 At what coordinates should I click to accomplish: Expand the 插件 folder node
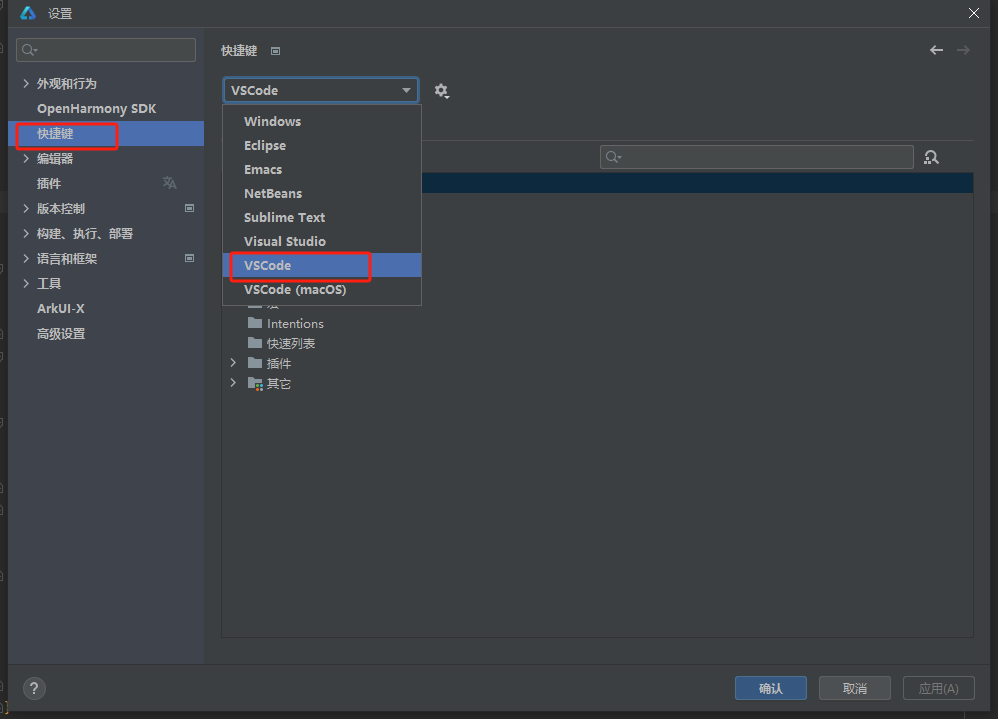(x=233, y=363)
